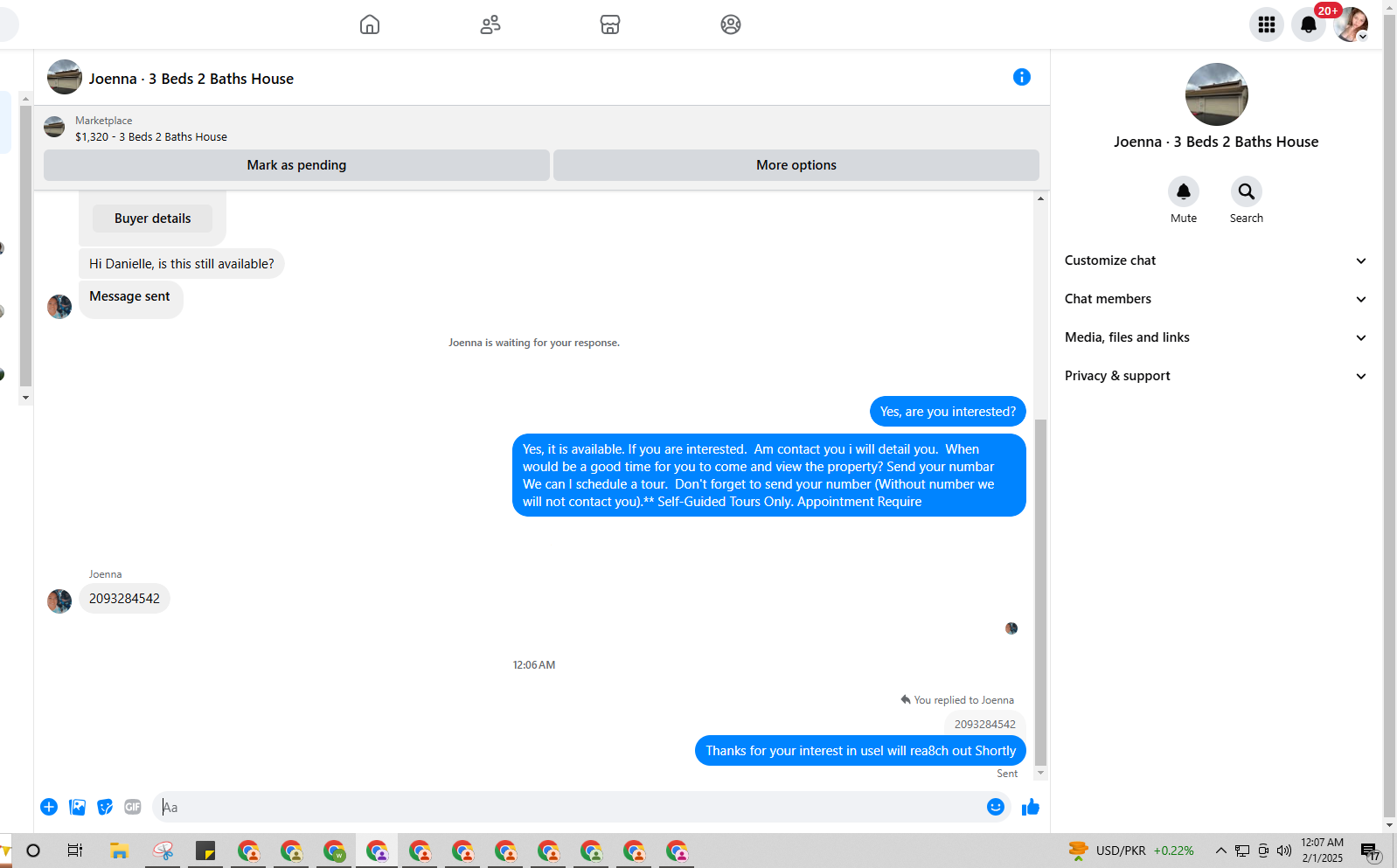1397x868 pixels.
Task: Show hidden tray icons chevron
Action: [x=1221, y=851]
